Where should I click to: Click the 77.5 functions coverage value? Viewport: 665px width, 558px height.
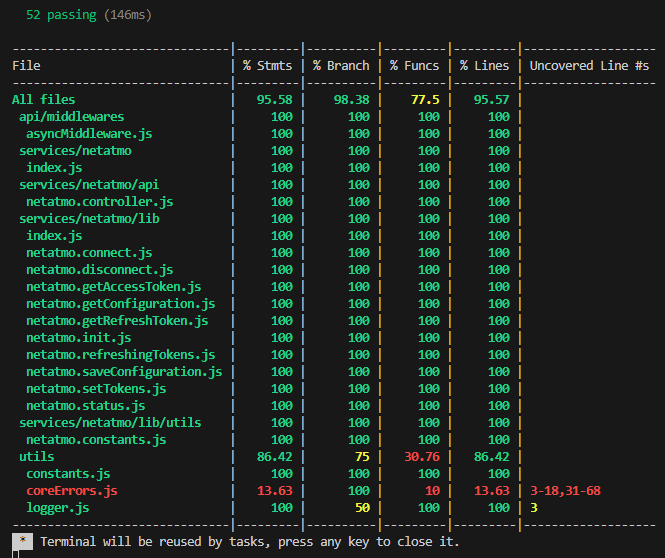(423, 100)
